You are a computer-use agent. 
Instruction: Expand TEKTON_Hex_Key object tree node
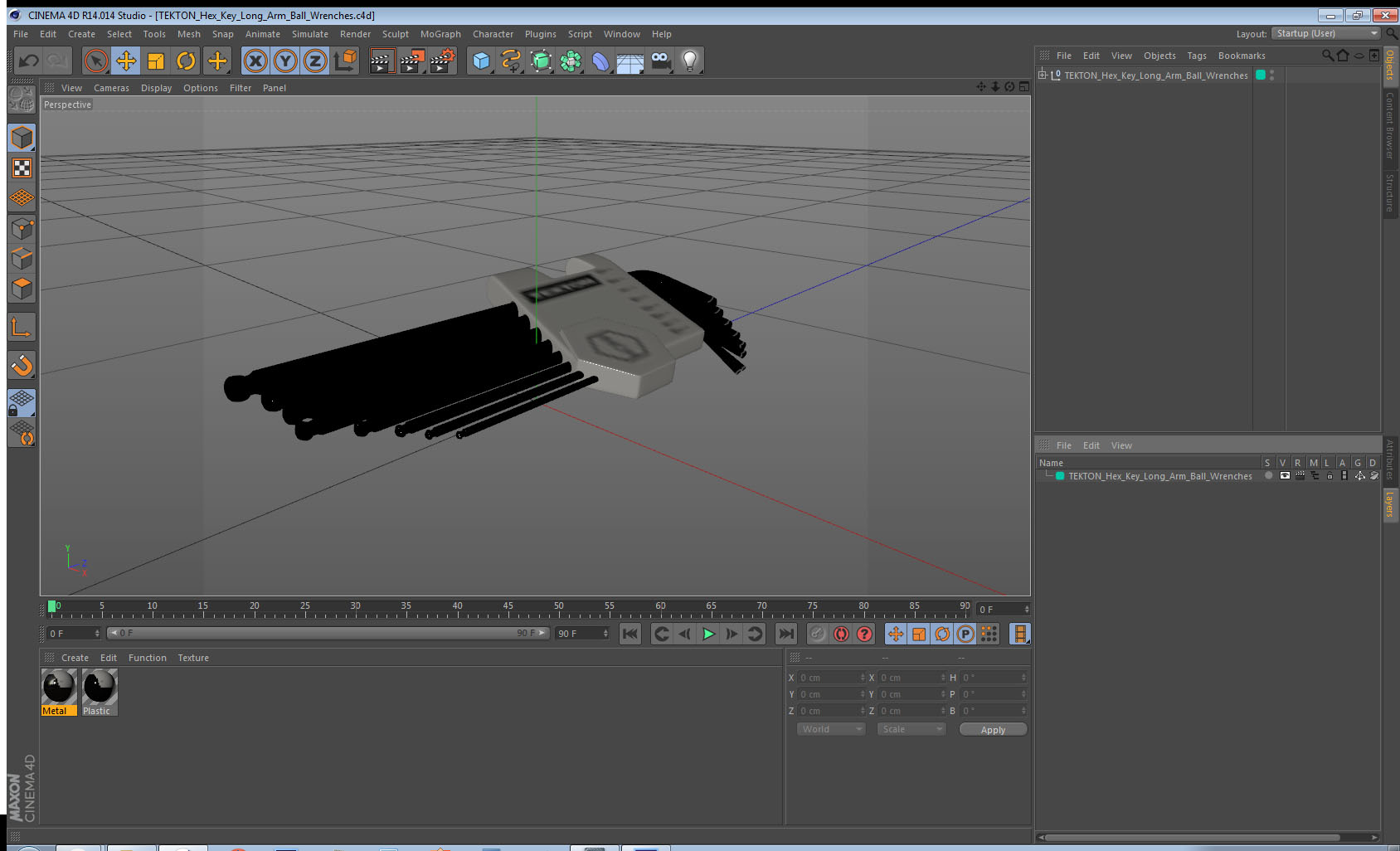coord(1043,75)
